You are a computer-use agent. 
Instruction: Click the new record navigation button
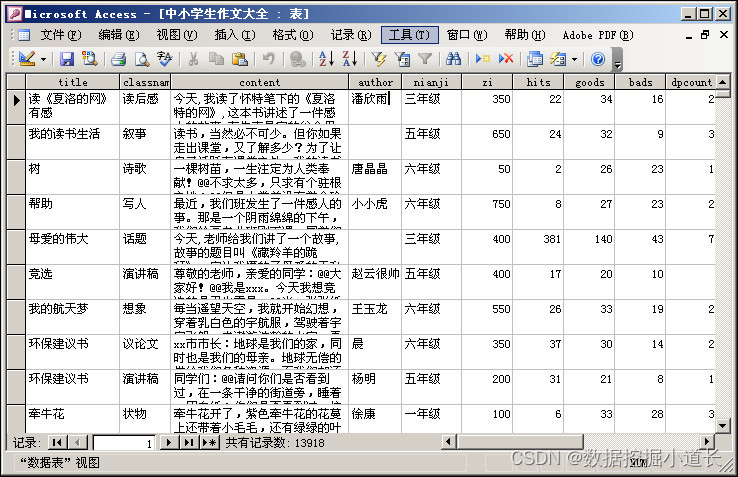[209, 443]
